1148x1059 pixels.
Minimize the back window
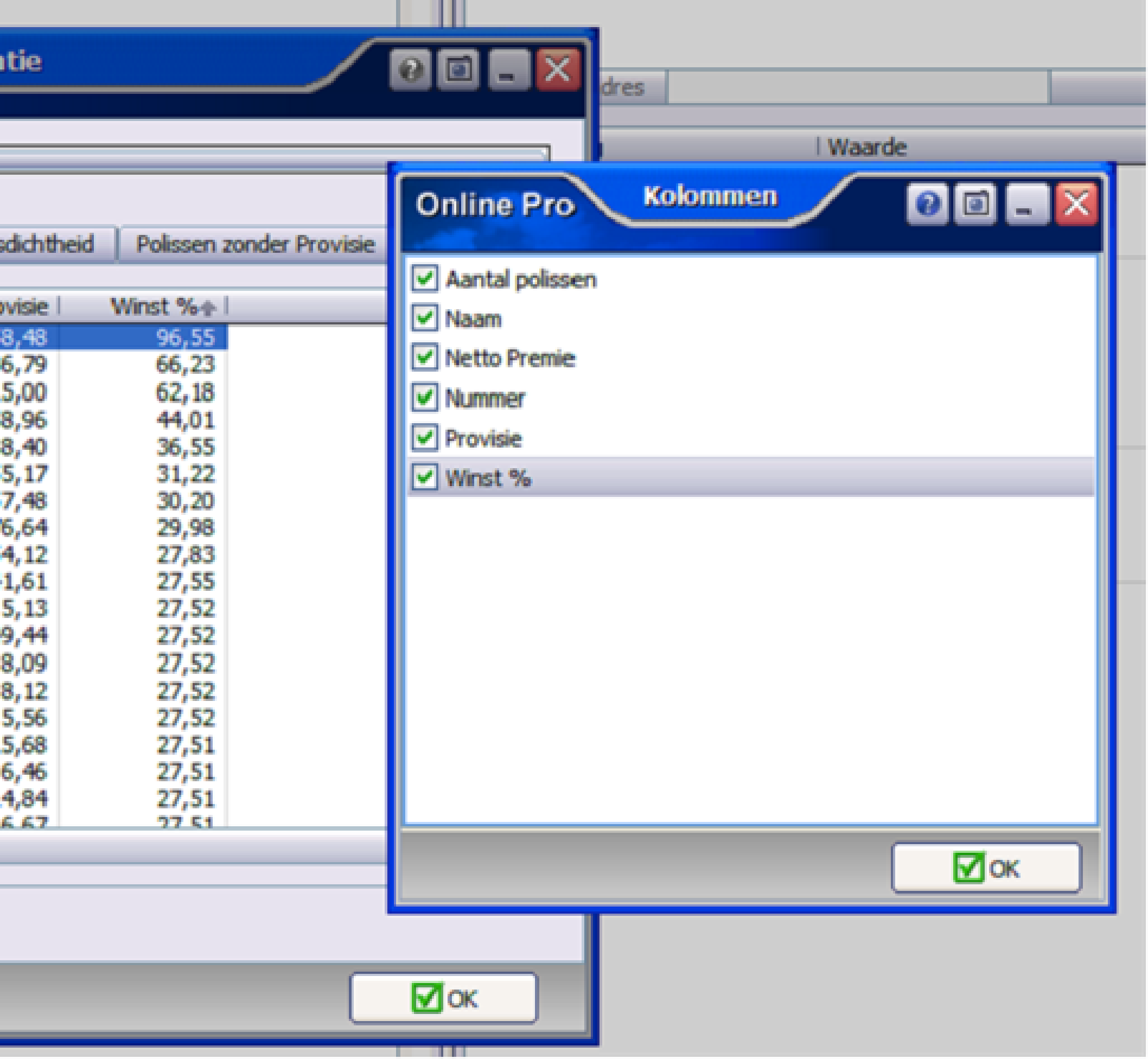(x=508, y=70)
